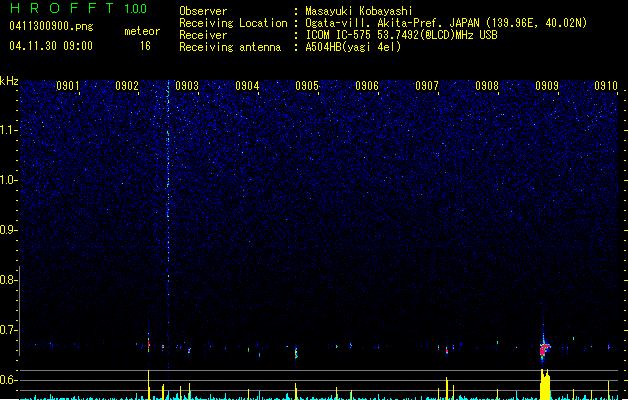Click the meteor label

(142, 31)
